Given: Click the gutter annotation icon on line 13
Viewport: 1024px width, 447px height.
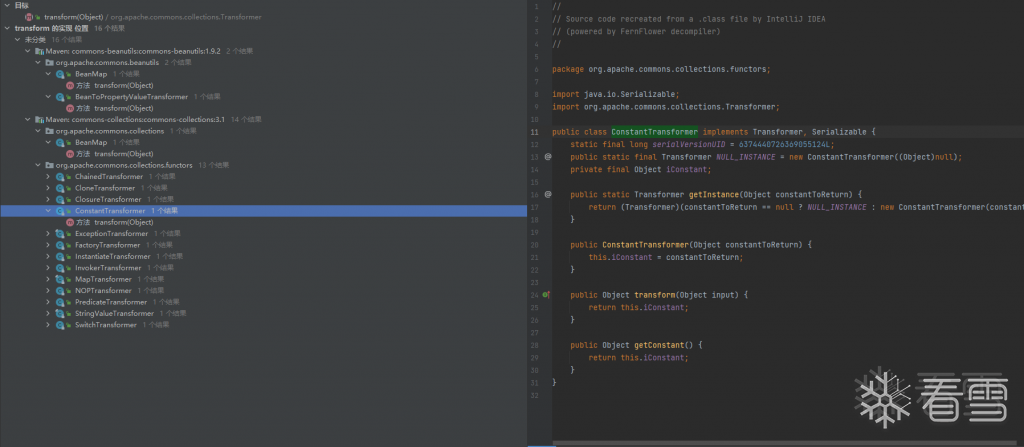Looking at the screenshot, I should tap(548, 157).
